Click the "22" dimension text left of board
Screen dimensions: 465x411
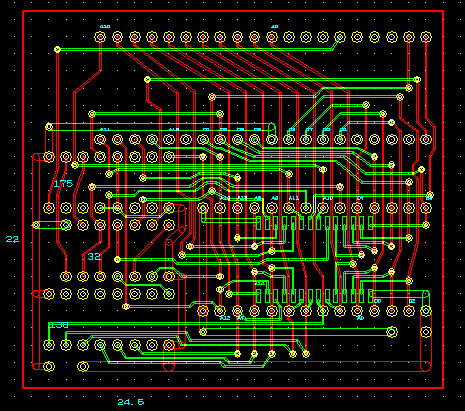(13, 239)
